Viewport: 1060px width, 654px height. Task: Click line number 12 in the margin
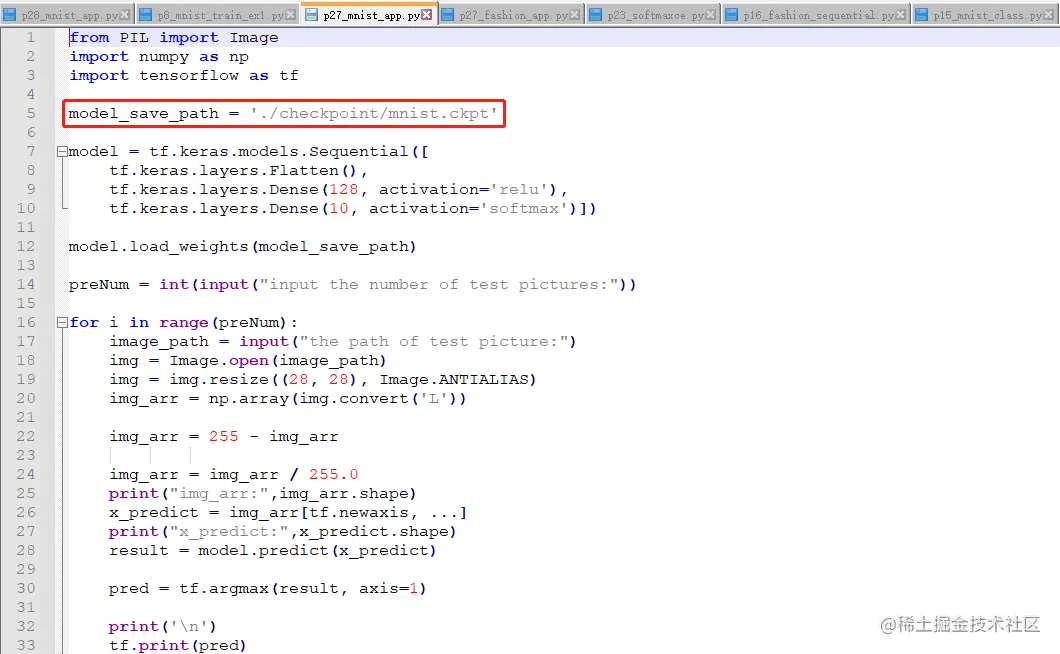click(x=26, y=246)
